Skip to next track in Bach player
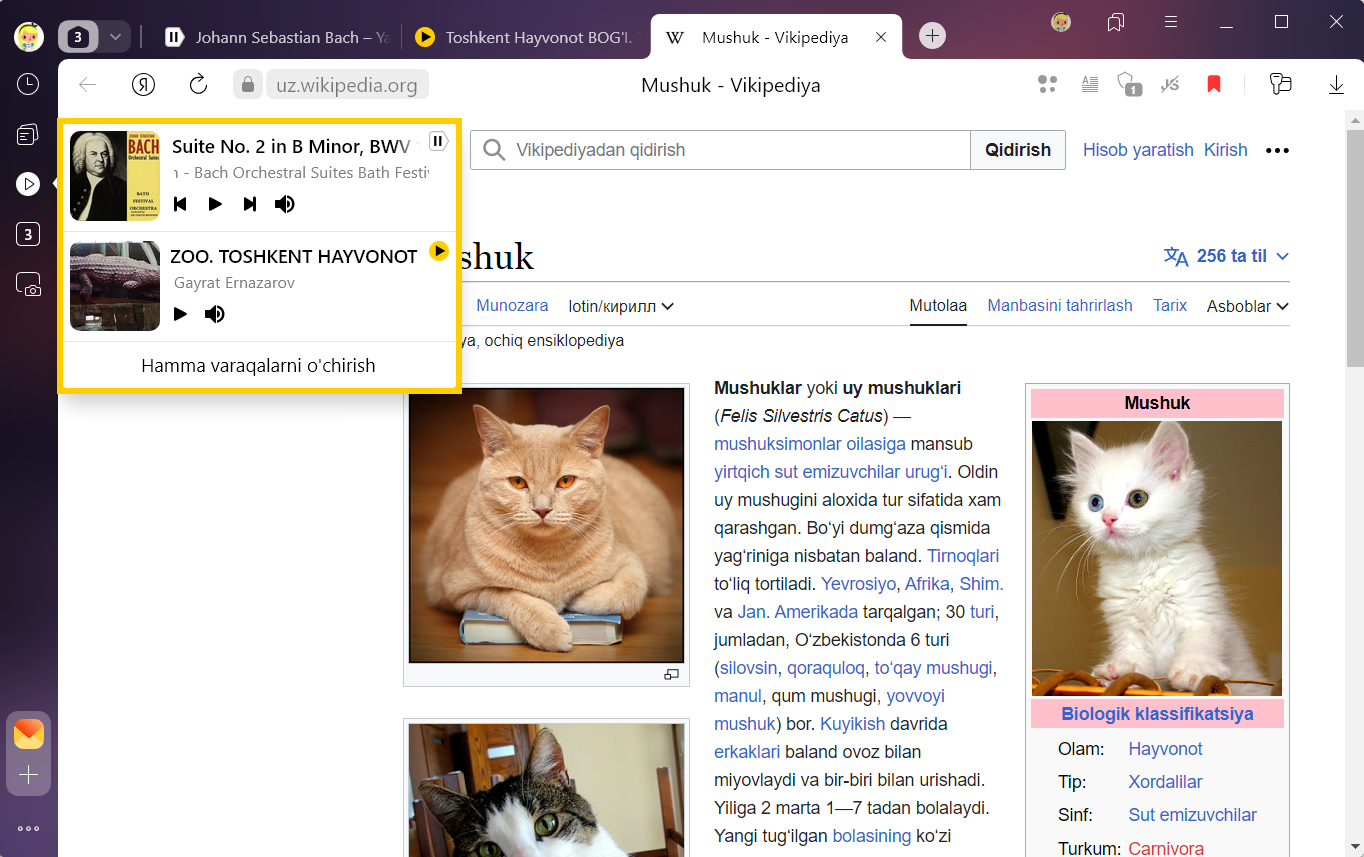The image size is (1364, 857). 250,204
